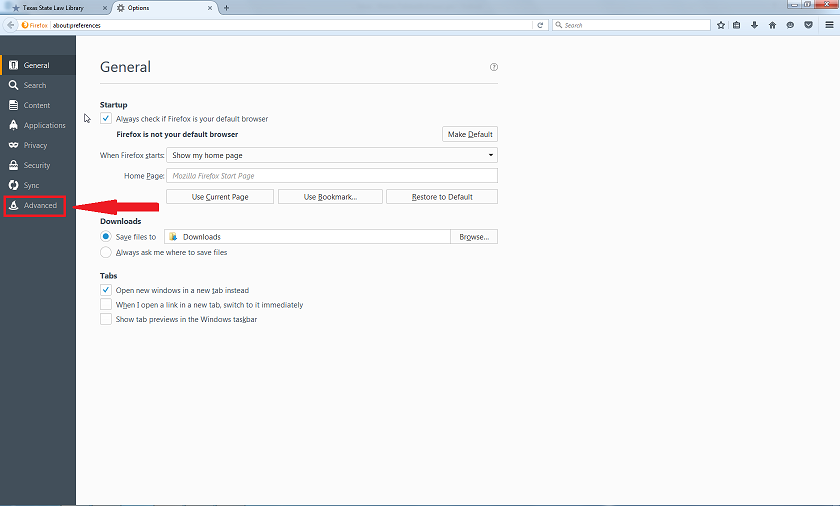Expand the When Firefox starts dropdown
Viewport: 840px width, 506px height.
click(332, 155)
